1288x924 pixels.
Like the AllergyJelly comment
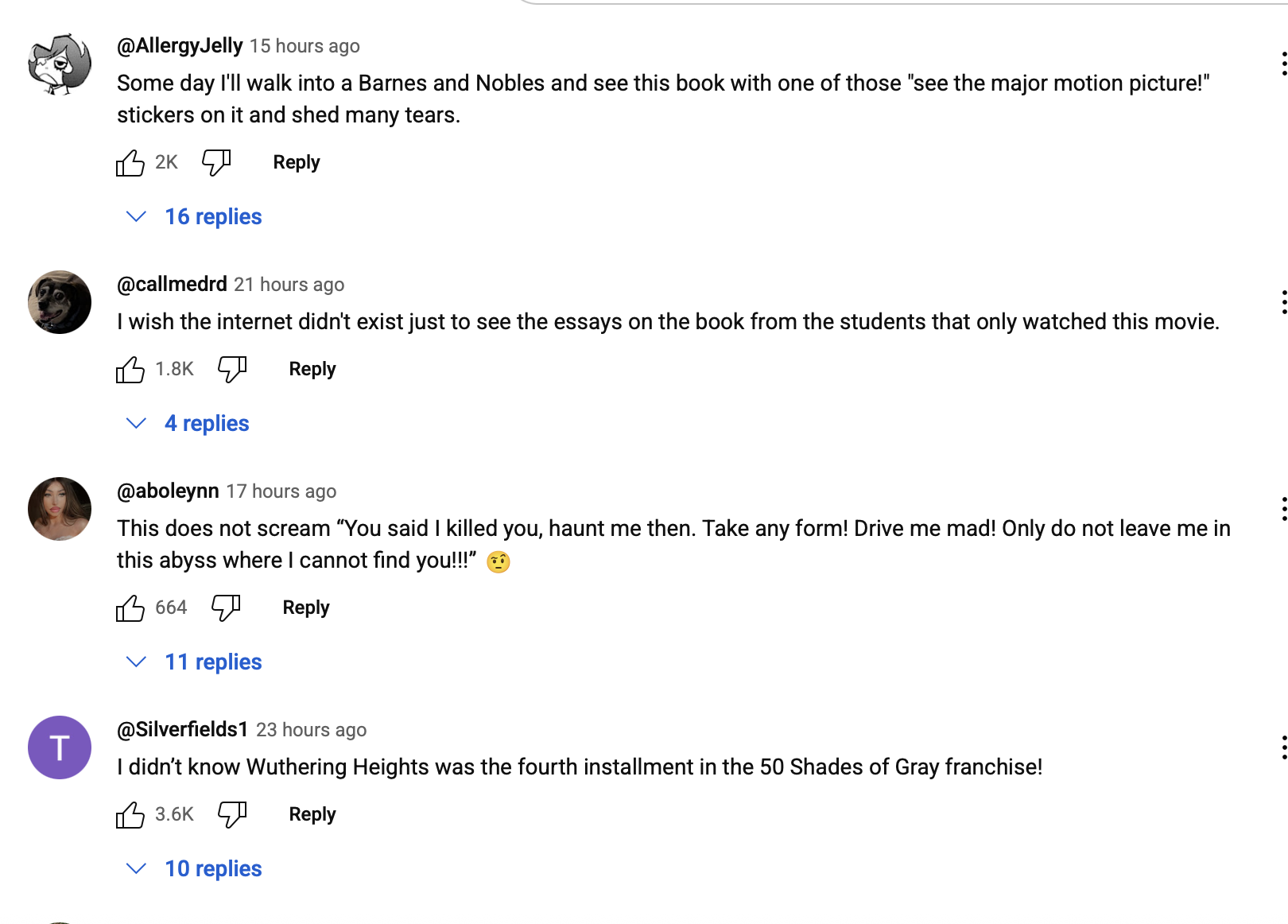[x=130, y=163]
